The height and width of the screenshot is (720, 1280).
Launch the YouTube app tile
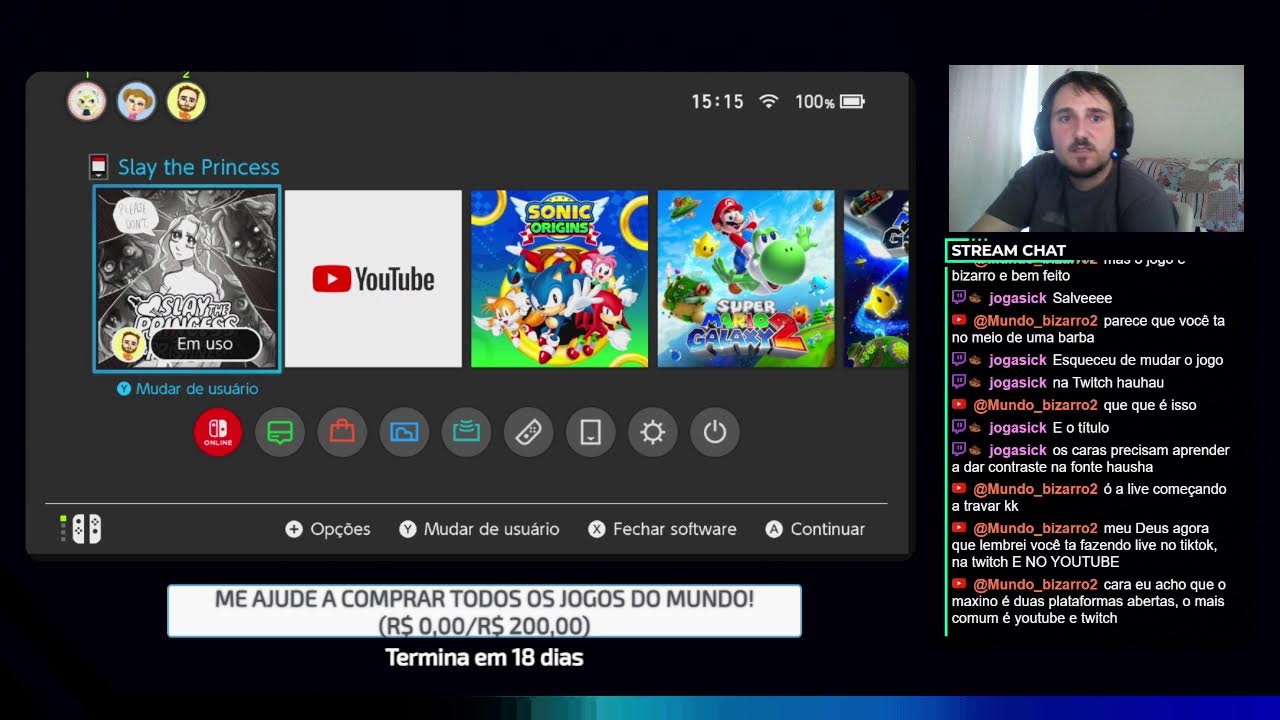tap(373, 279)
